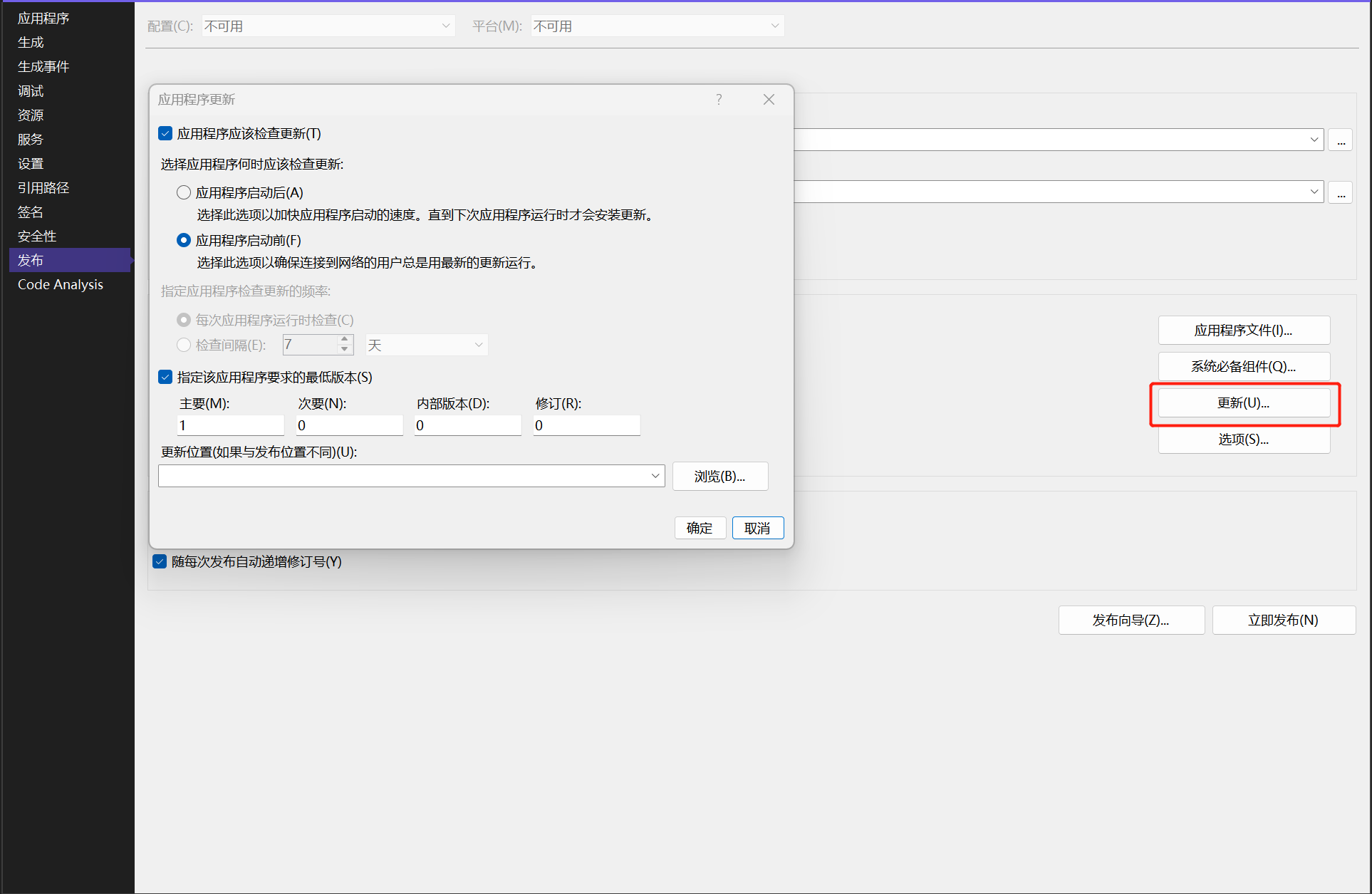
Task: Close the 应用程序更新 dialog
Action: [769, 100]
